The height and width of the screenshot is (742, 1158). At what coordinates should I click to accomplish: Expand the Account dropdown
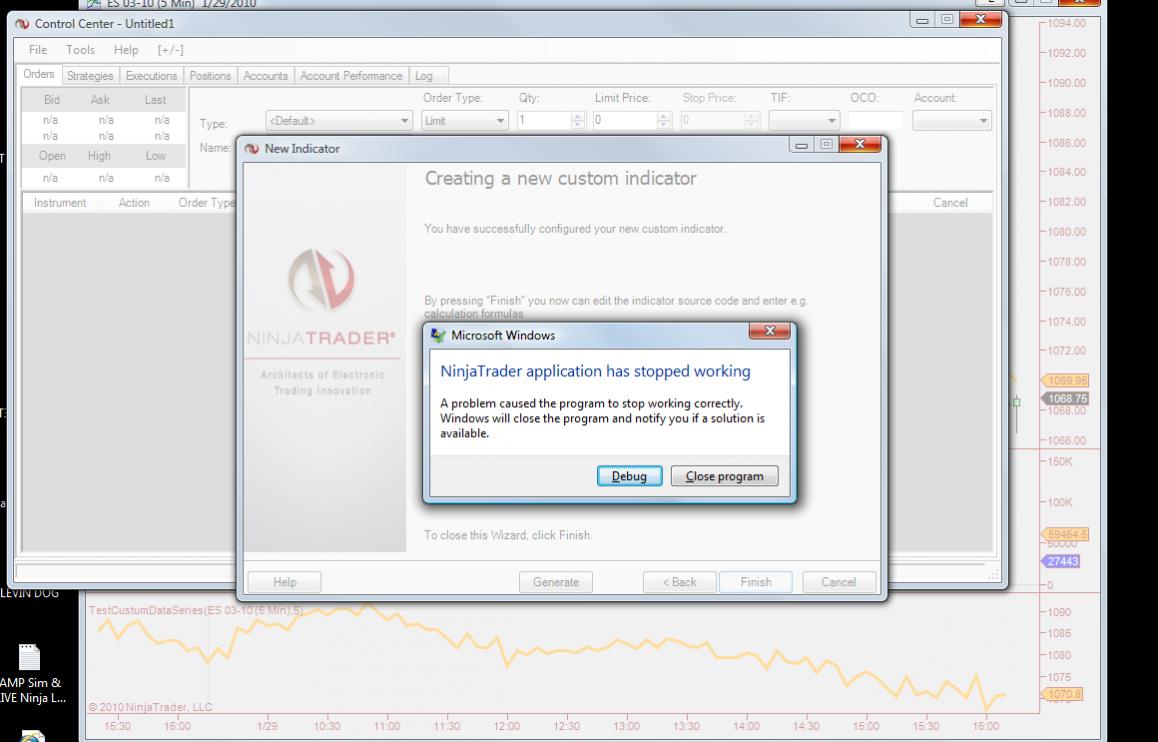coord(983,120)
